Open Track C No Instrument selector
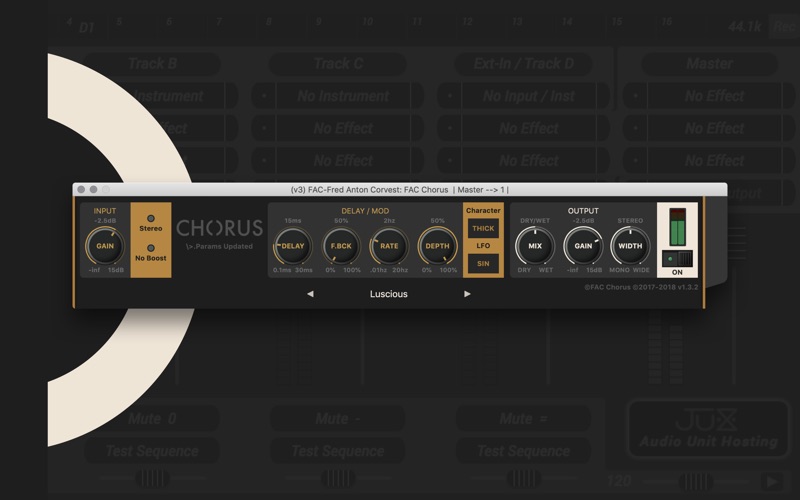Viewport: 800px width, 500px height. tap(343, 96)
